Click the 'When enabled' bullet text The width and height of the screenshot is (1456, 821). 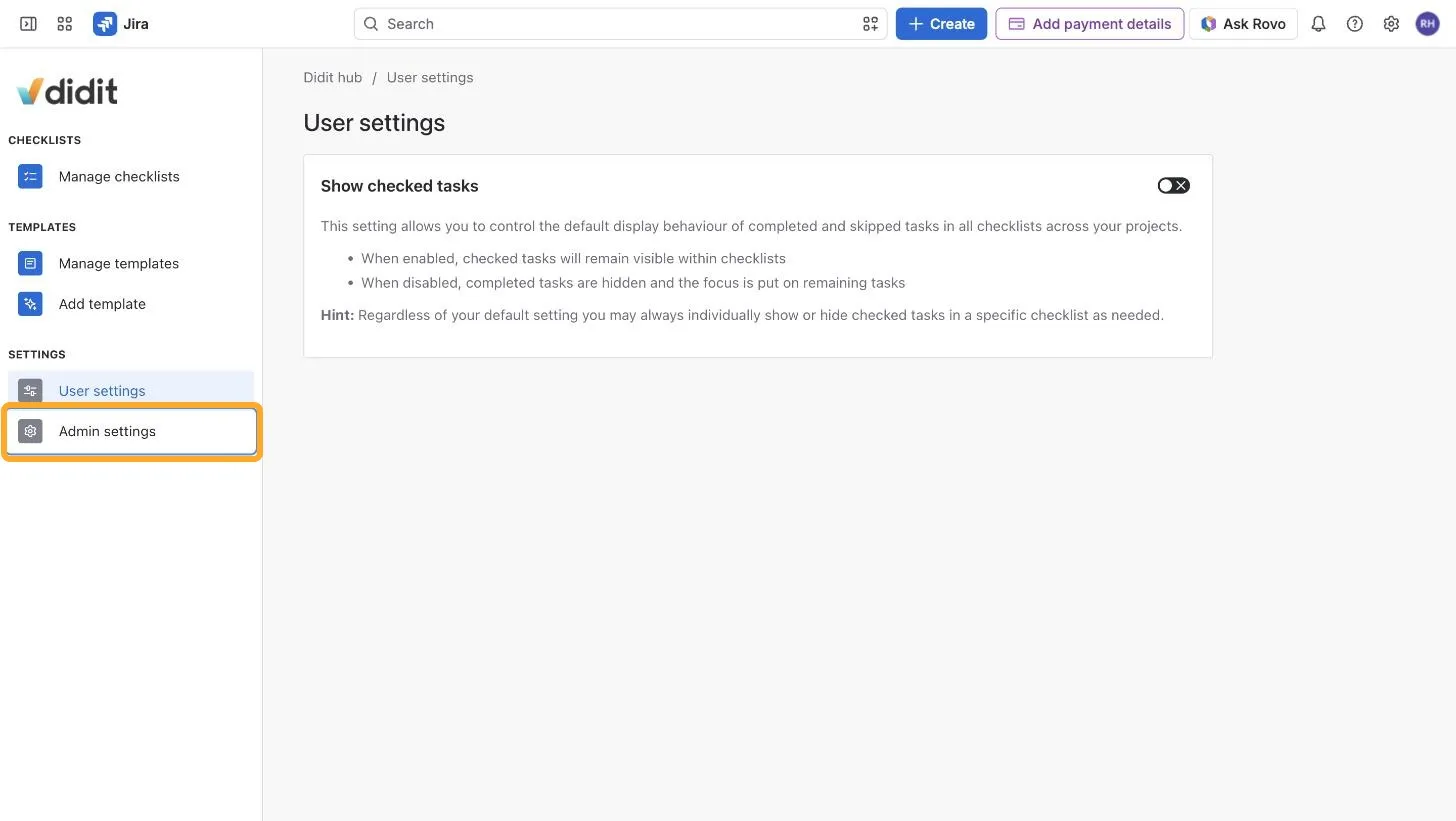click(573, 259)
